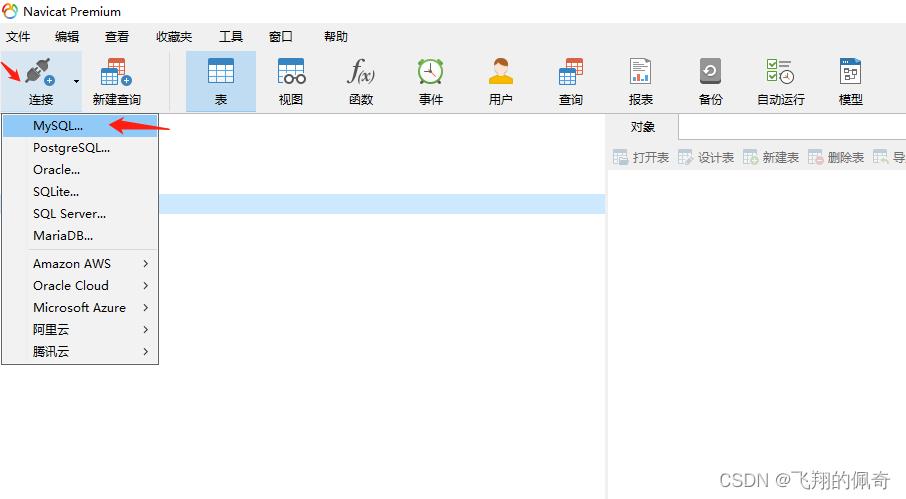Choose MySQL... from the connection menu
The image size is (906, 499).
coord(58,126)
